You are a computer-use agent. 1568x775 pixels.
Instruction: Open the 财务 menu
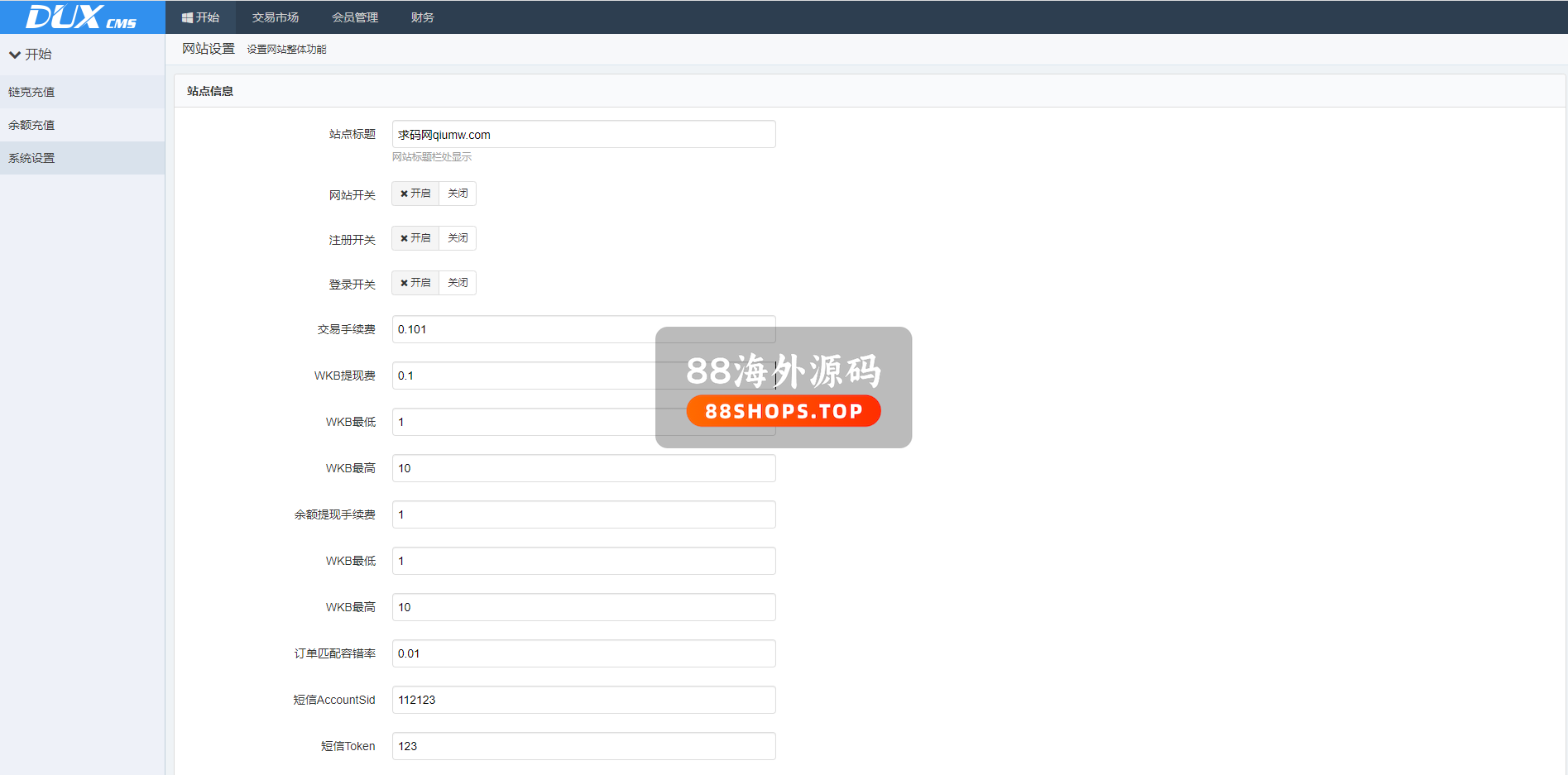click(422, 17)
